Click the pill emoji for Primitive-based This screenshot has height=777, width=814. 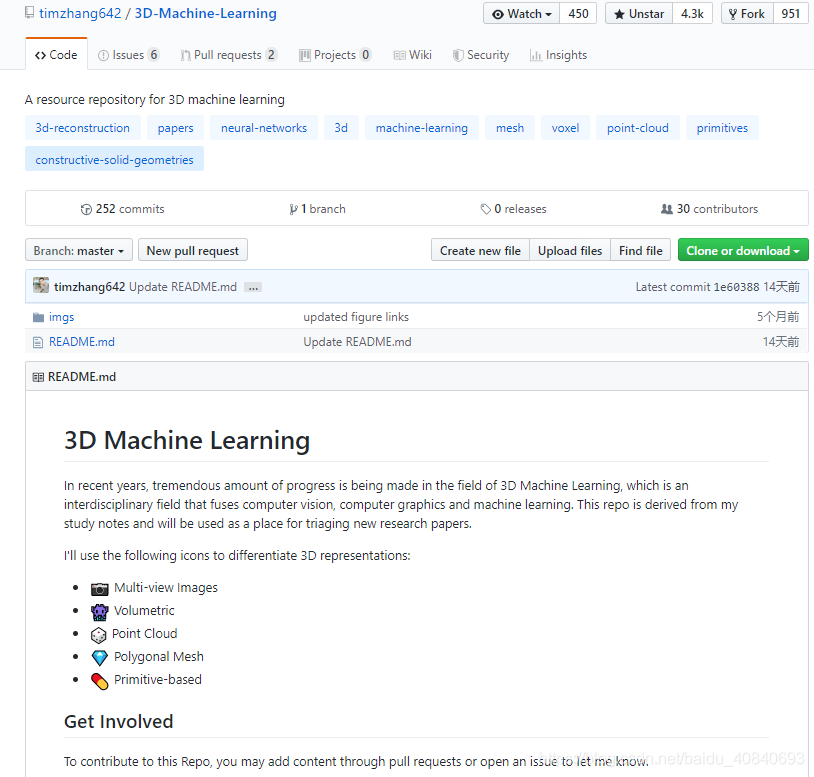point(100,681)
